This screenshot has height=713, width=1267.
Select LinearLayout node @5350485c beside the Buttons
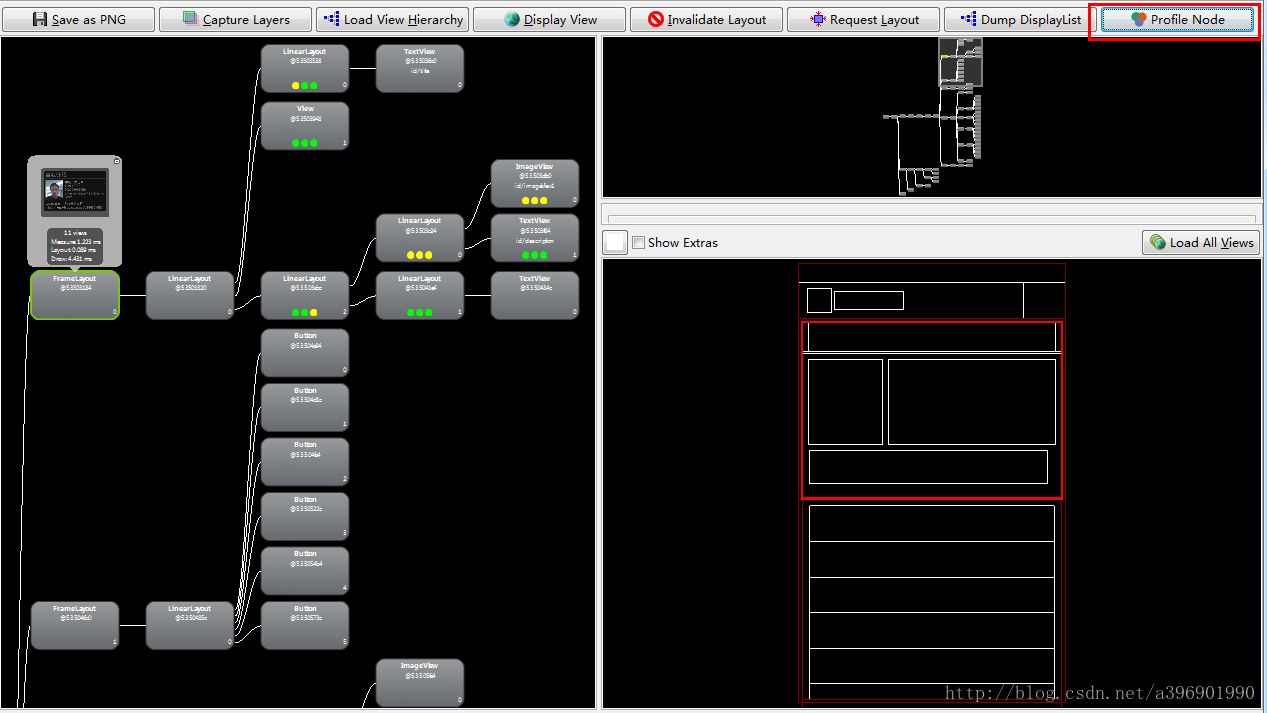190,625
